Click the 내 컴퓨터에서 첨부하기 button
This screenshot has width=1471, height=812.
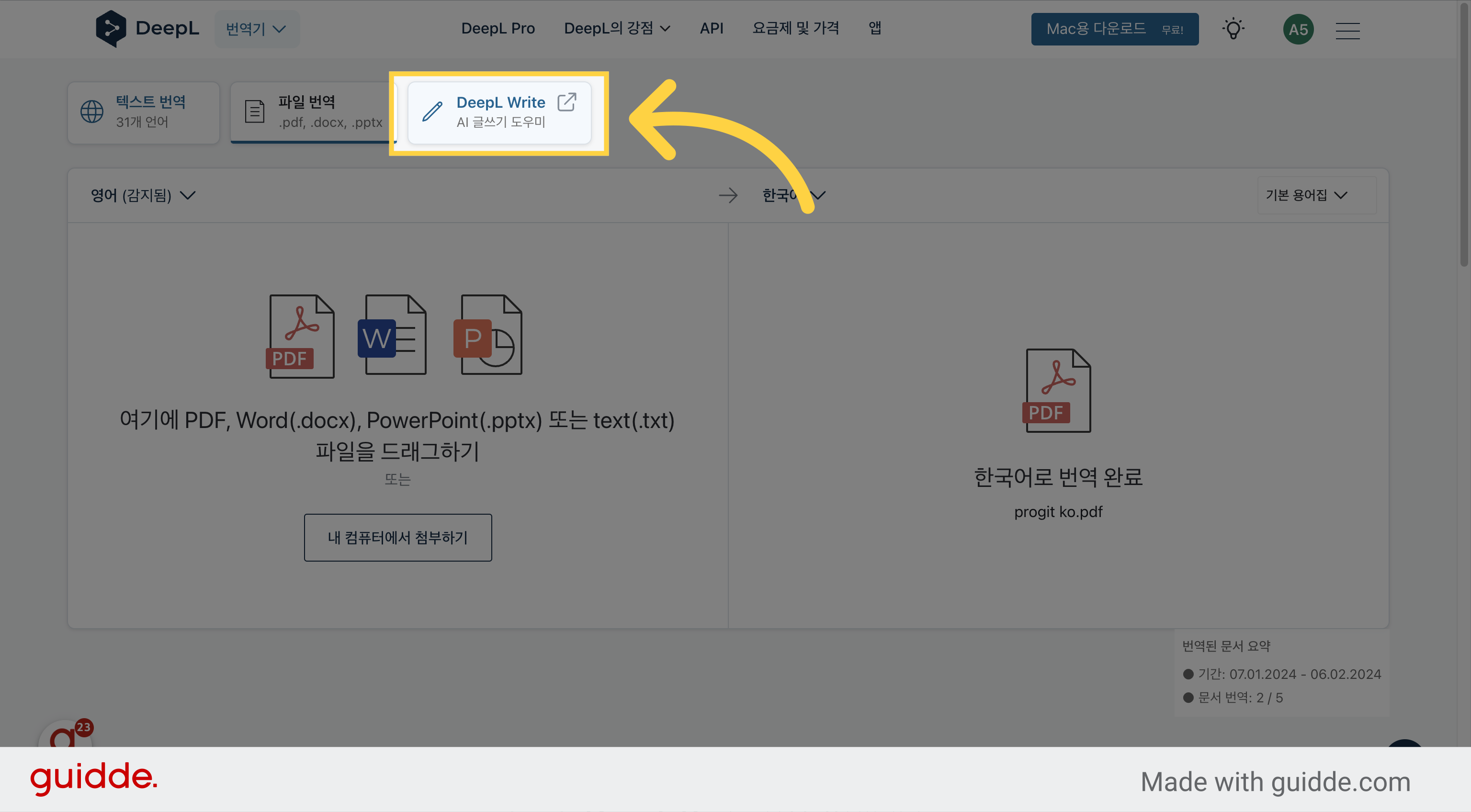(398, 537)
